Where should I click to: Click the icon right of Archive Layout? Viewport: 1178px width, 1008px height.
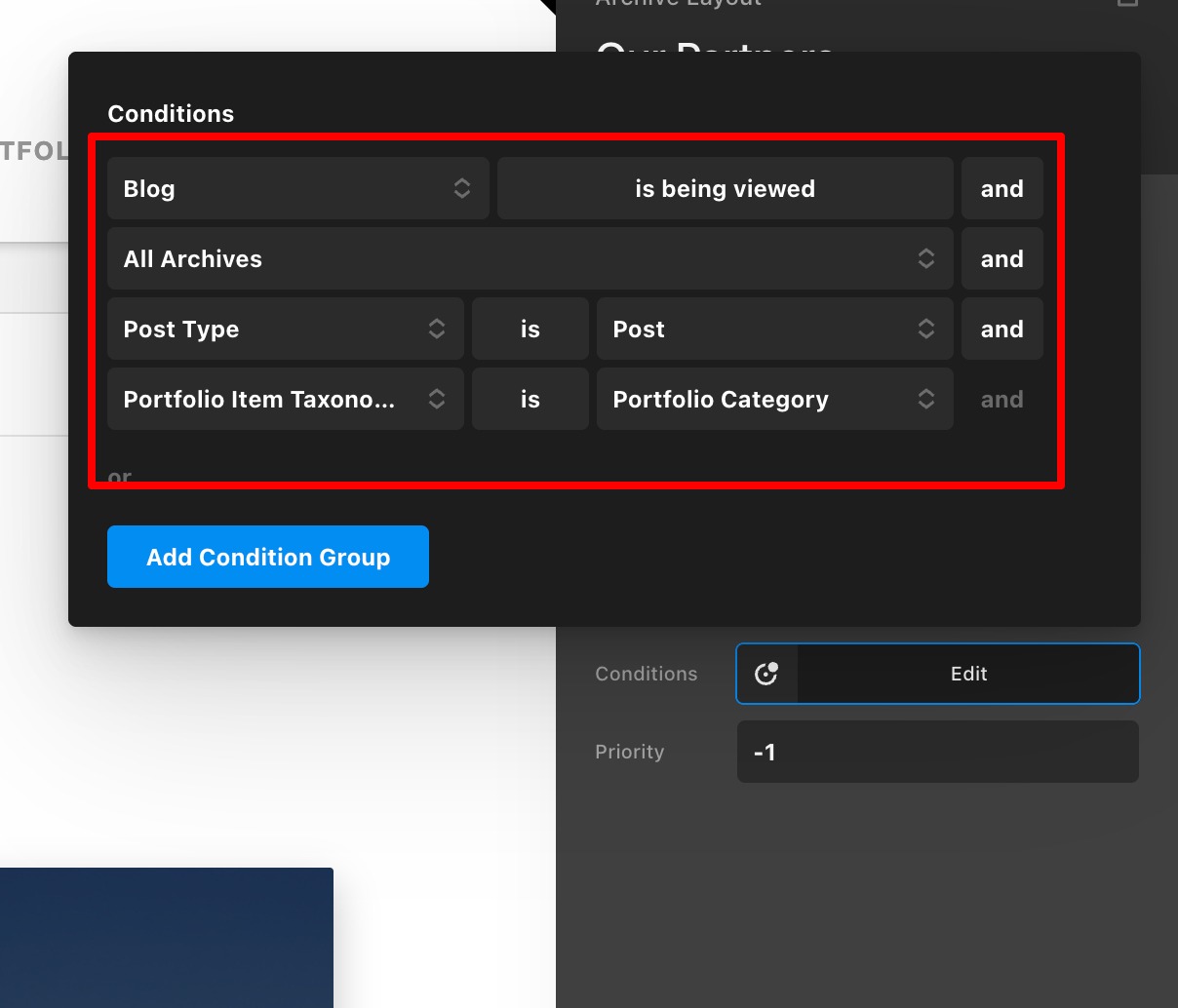1127,3
